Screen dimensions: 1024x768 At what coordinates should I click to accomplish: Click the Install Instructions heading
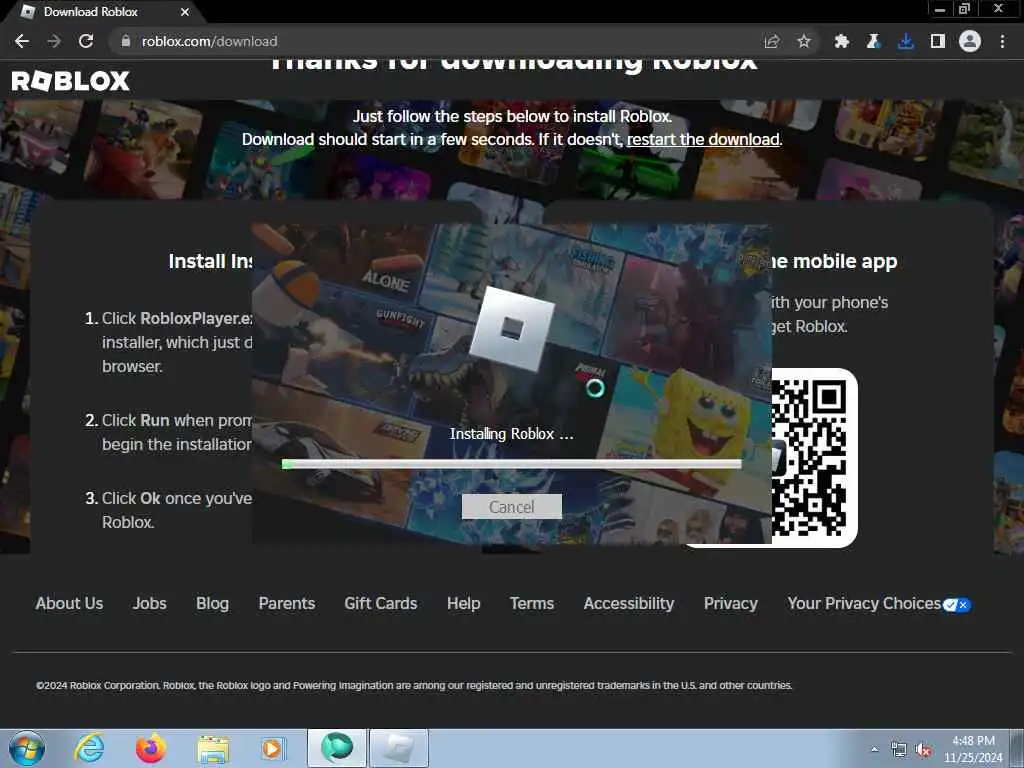click(x=210, y=261)
